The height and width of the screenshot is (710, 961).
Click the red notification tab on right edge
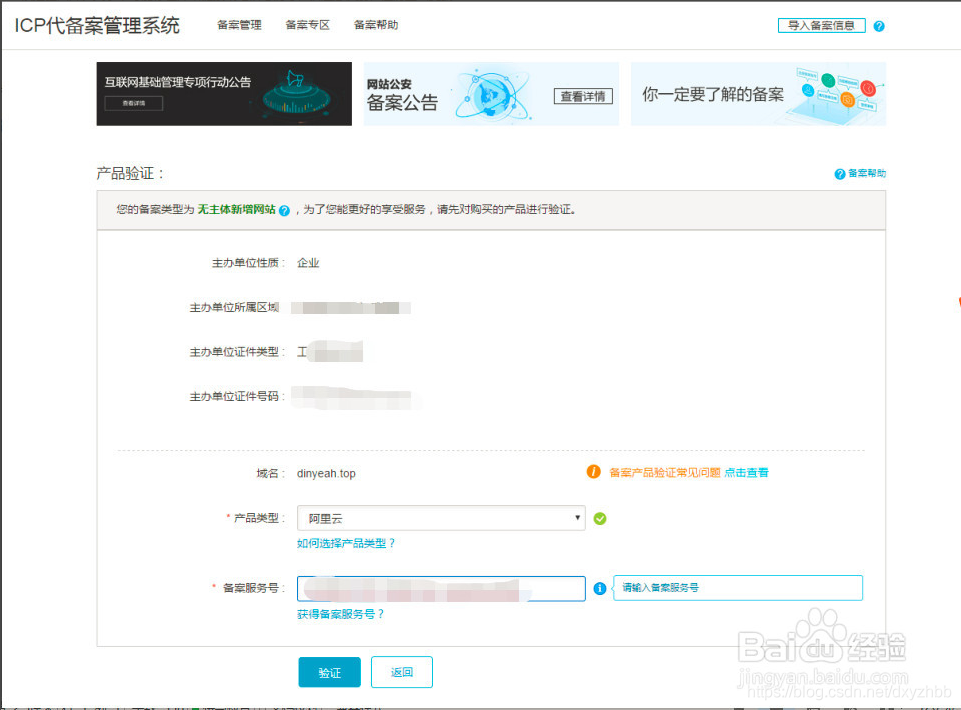(958, 301)
